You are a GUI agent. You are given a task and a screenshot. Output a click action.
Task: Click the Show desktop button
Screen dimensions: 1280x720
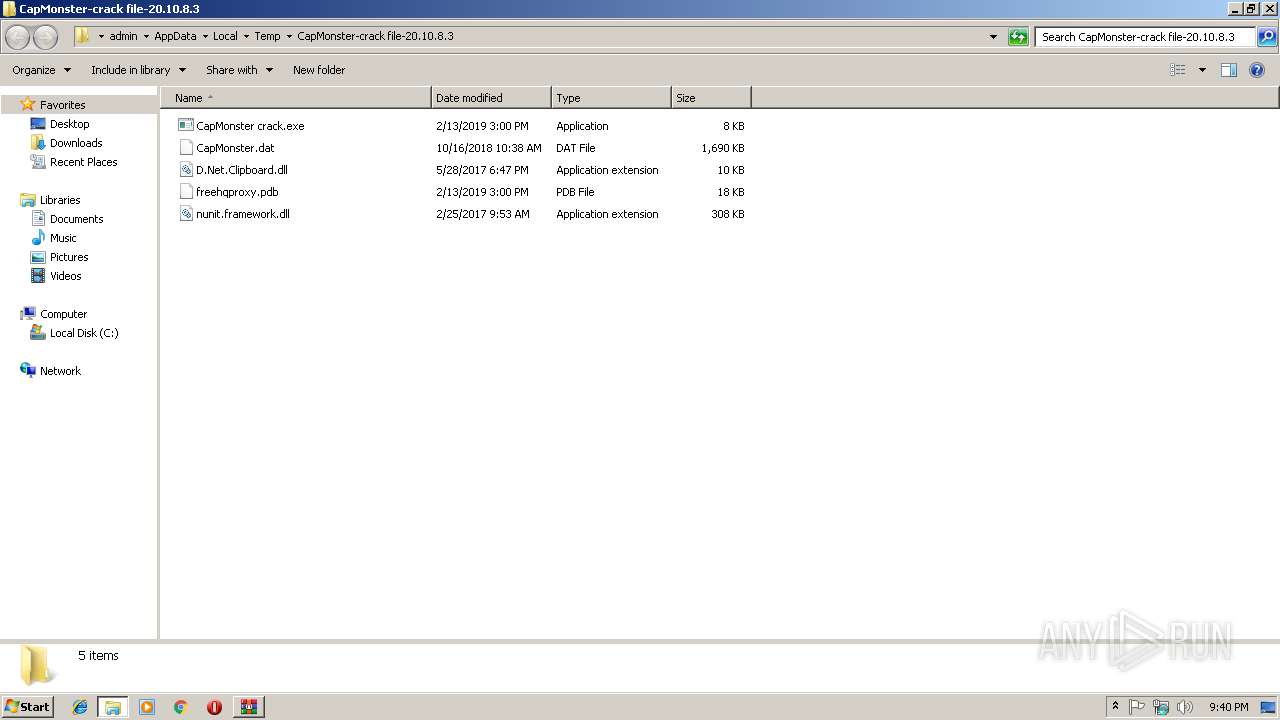click(x=1269, y=707)
